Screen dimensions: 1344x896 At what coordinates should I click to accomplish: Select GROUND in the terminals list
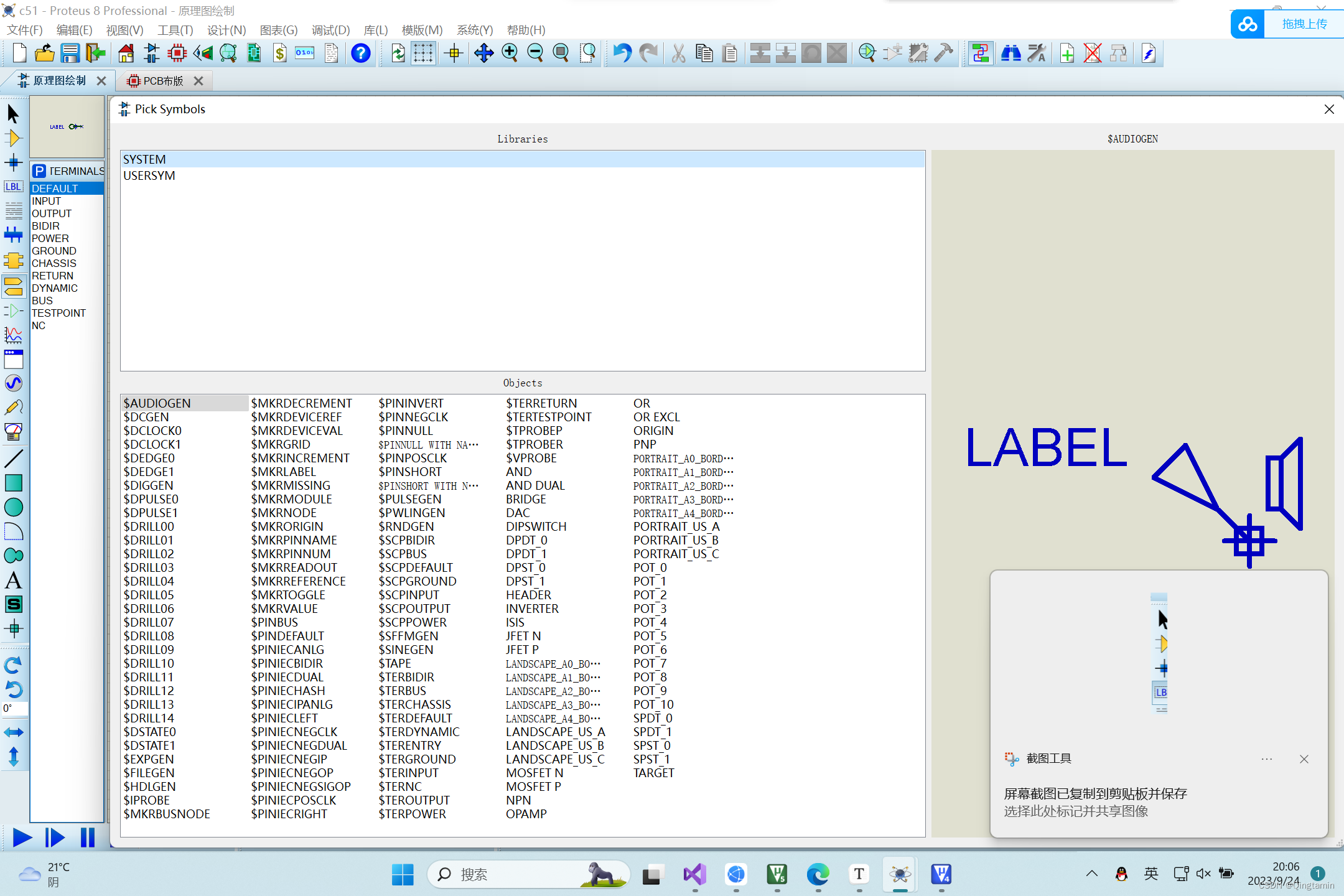tap(54, 251)
